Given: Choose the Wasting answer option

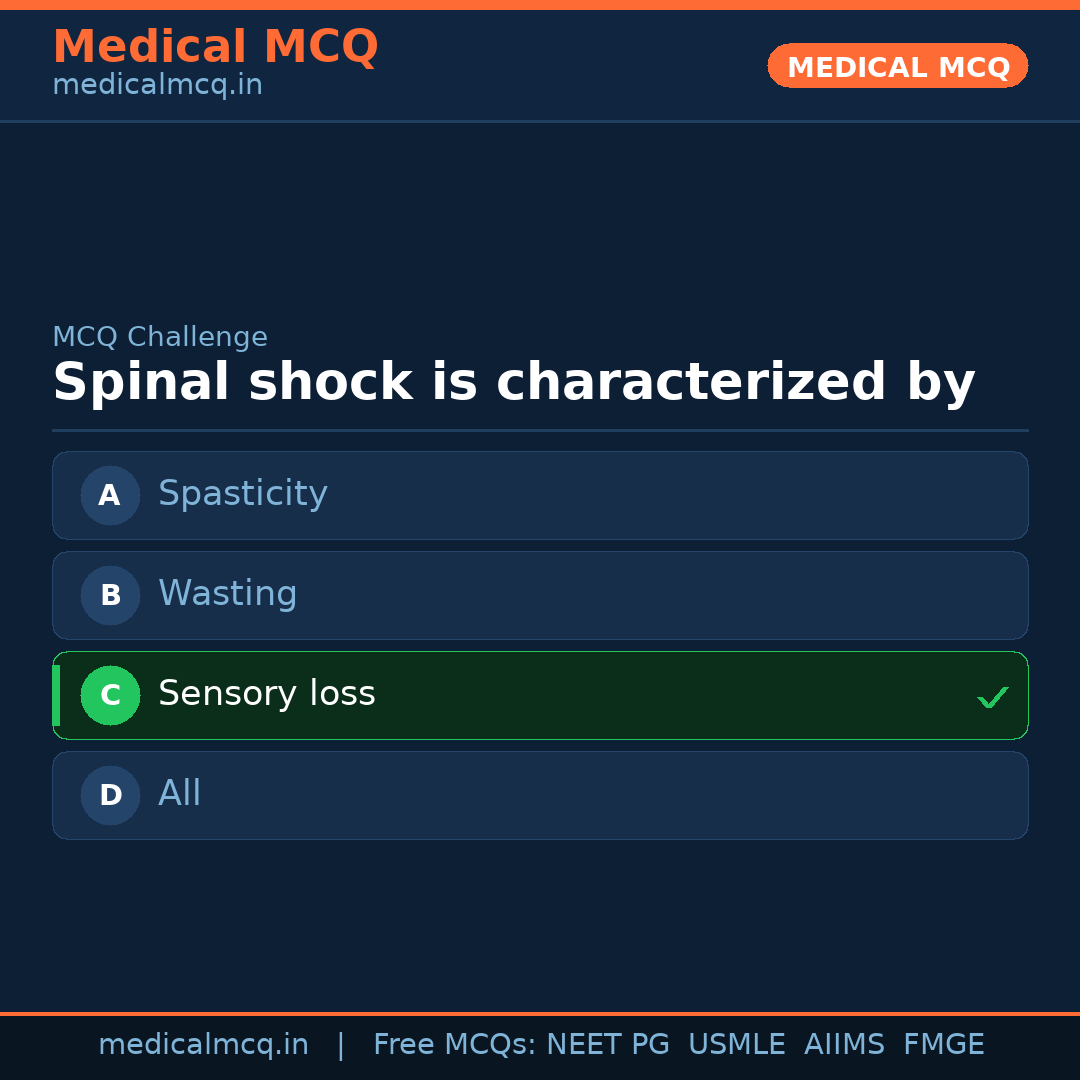Looking at the screenshot, I should (x=540, y=595).
